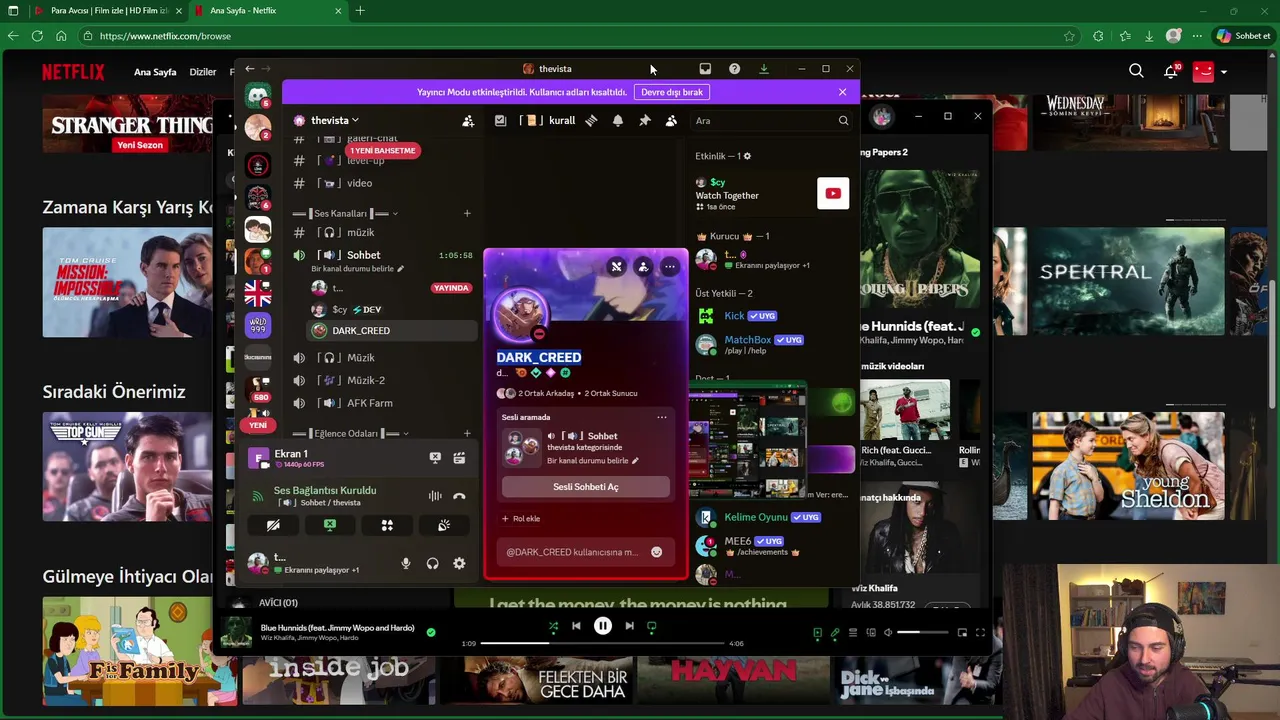Screen dimensions: 1280x720
Task: Open Netflix profile dropdown arrow
Action: click(1223, 72)
